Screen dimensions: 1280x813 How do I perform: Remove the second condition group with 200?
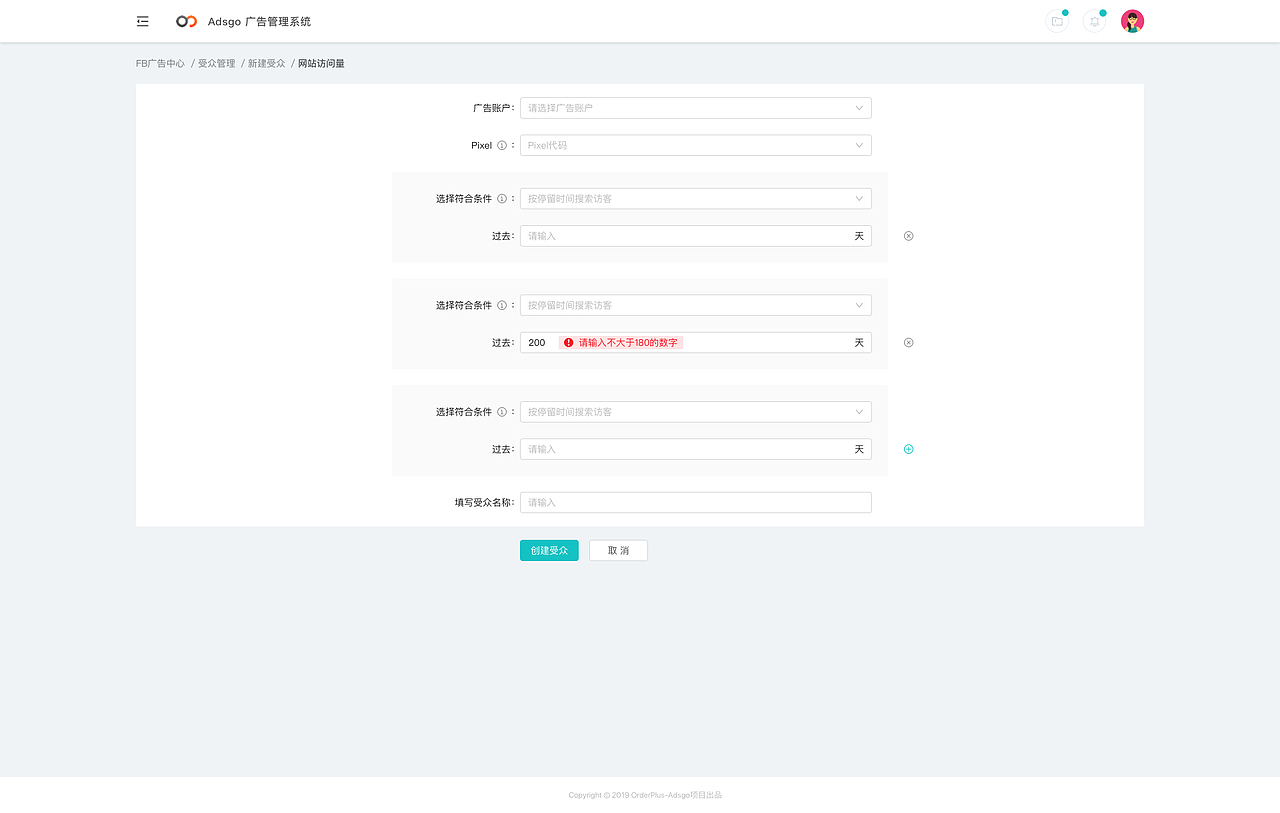tap(908, 342)
